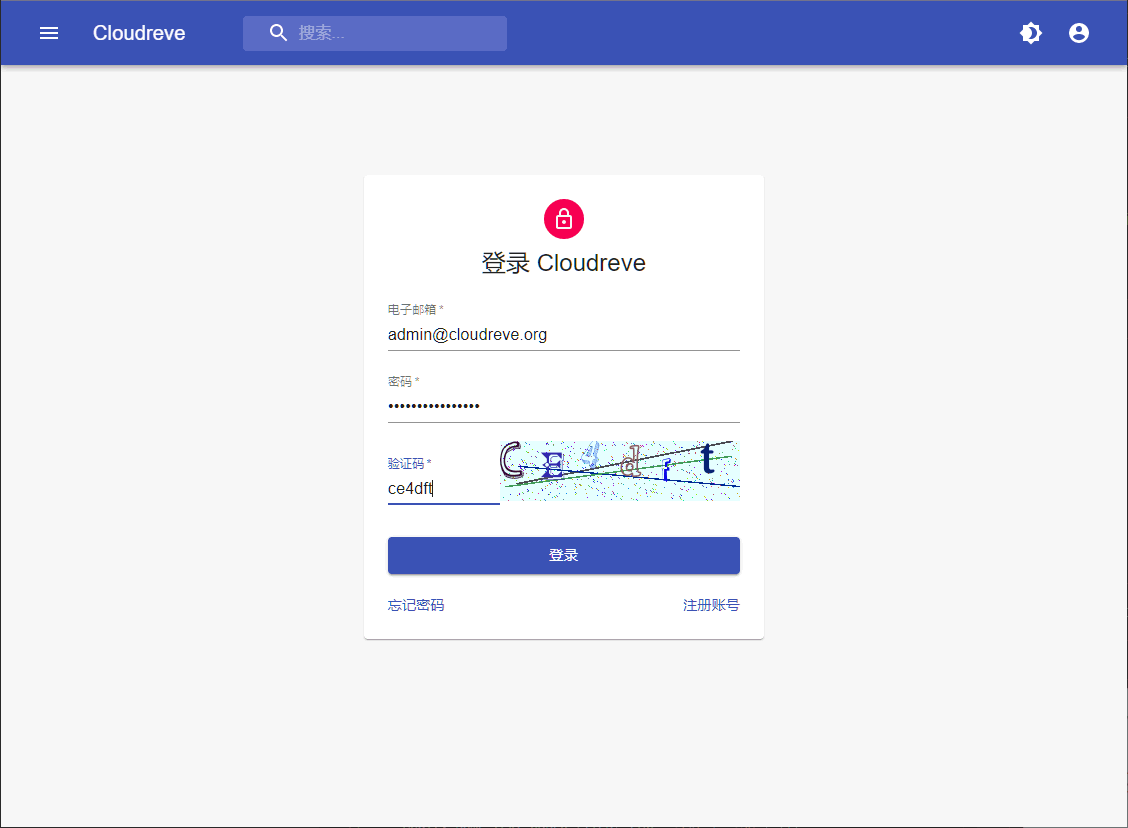Open the user account icon menu

(1079, 33)
